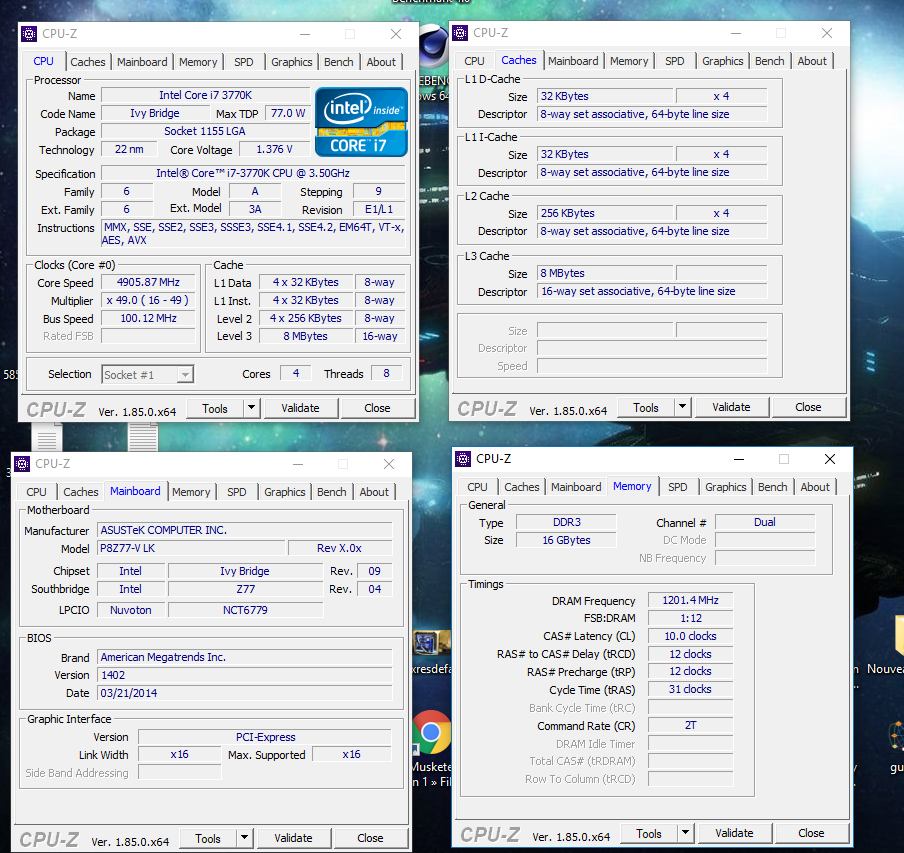904x853 pixels.
Task: Click the BIOS date 03/21/2014 field
Action: [244, 693]
